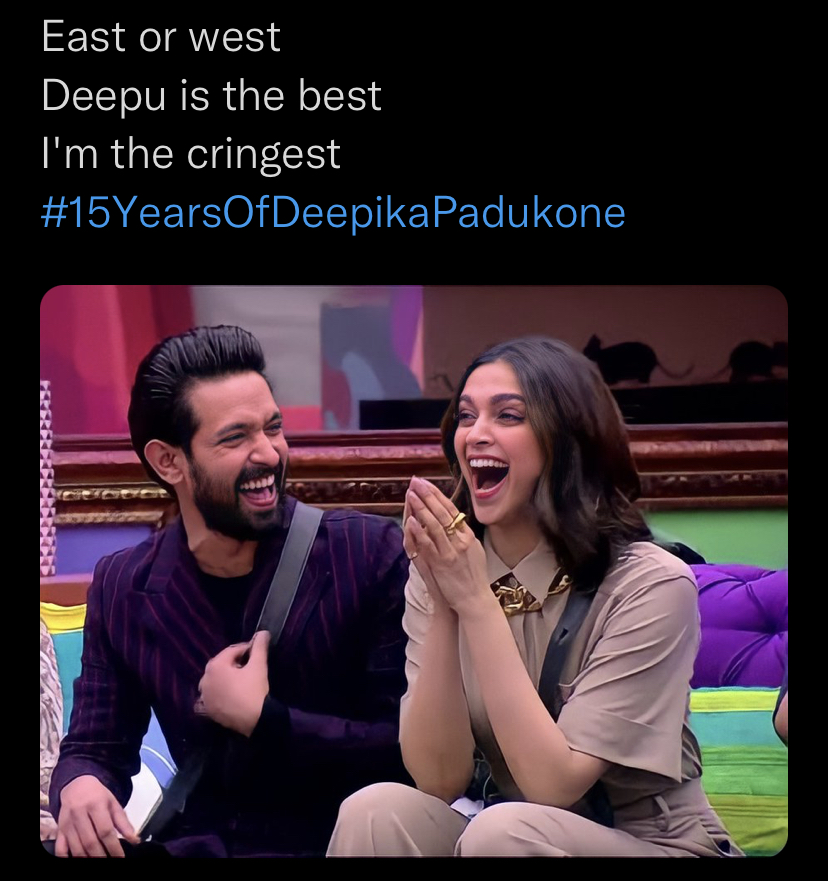Tap the 'Deepu is the best' text line
The width and height of the screenshot is (828, 881).
click(x=211, y=96)
